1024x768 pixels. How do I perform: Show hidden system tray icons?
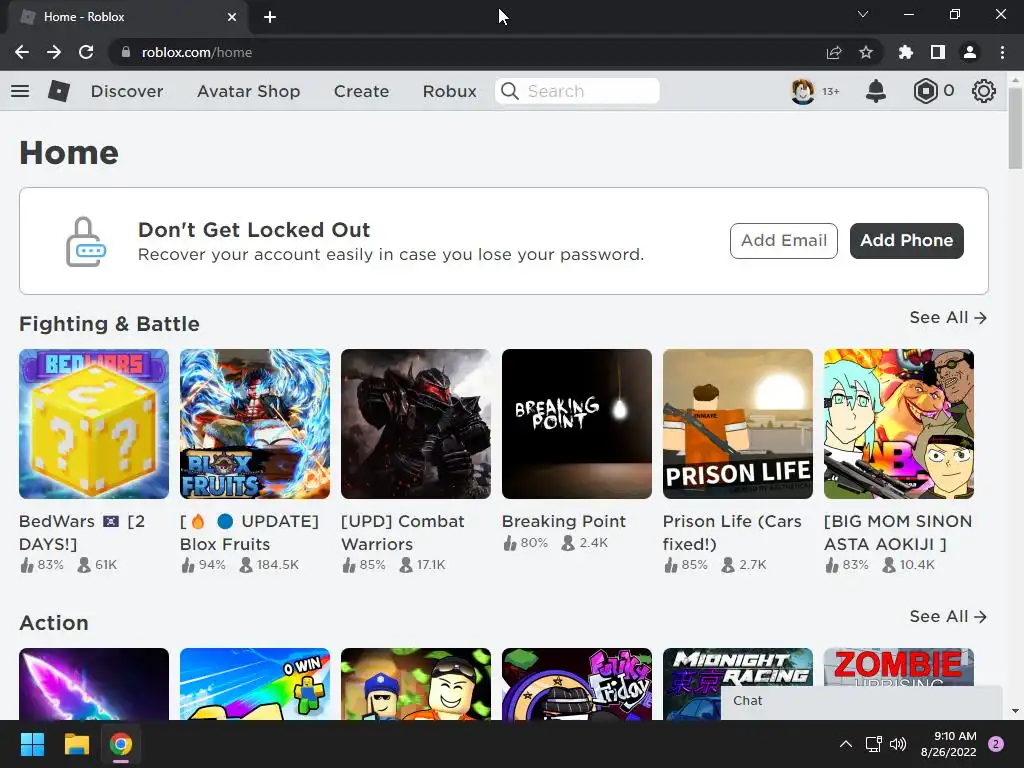coord(846,744)
